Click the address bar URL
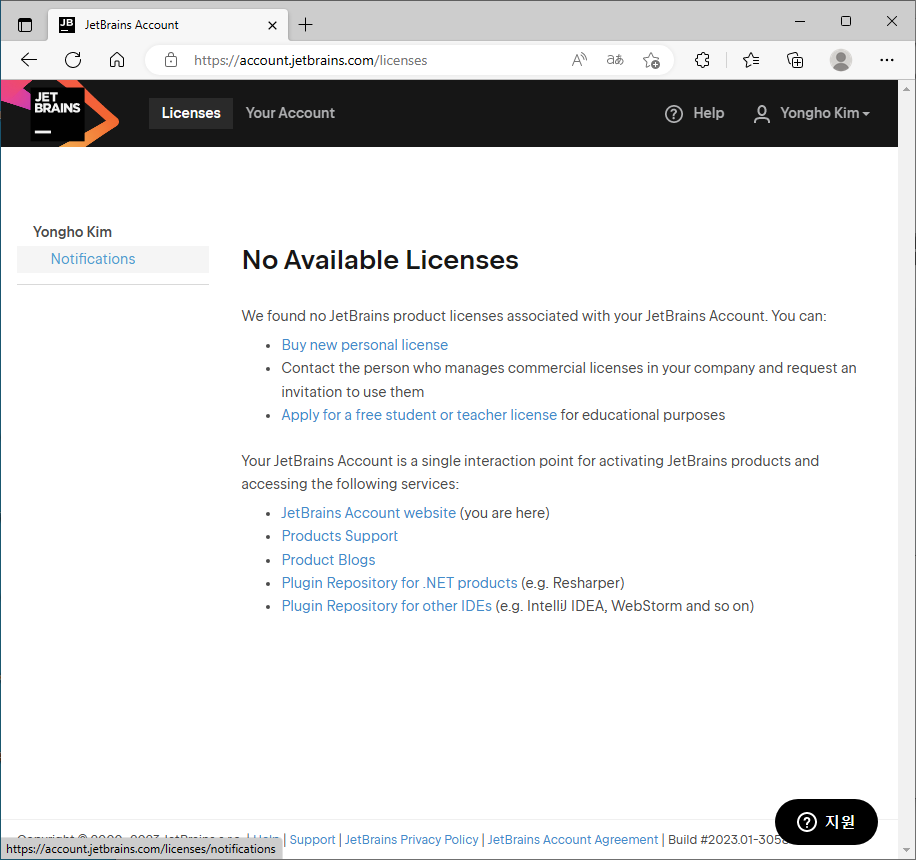The width and height of the screenshot is (916, 860). point(310,60)
